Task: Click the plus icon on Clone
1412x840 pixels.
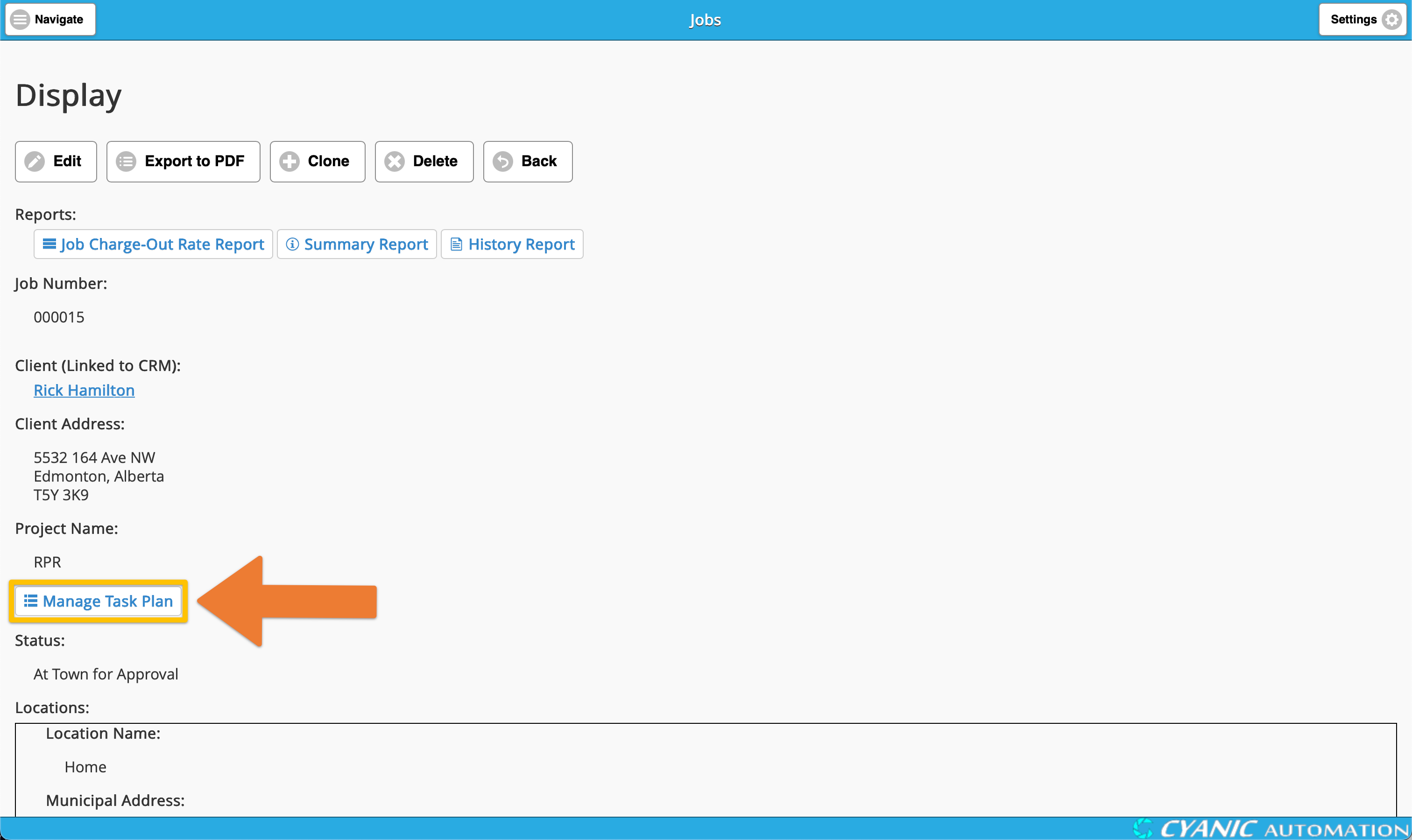Action: point(289,161)
